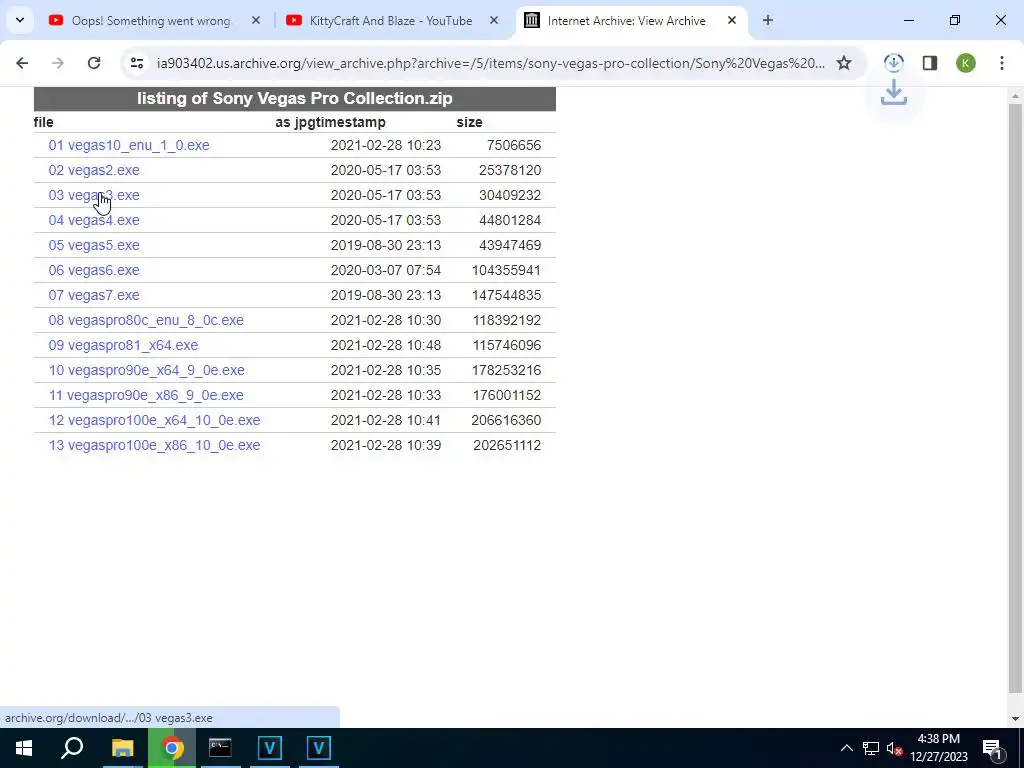Open Chrome downloads icon in toolbar

[x=893, y=63]
